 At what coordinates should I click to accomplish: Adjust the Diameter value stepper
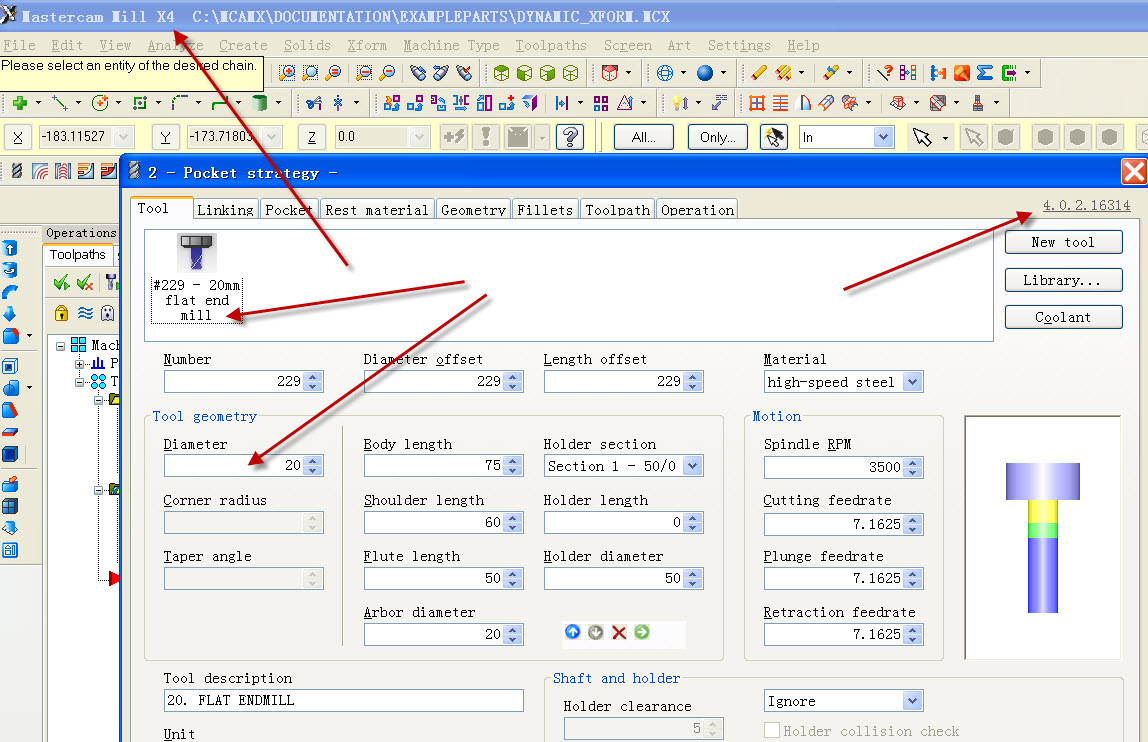pyautogui.click(x=313, y=465)
